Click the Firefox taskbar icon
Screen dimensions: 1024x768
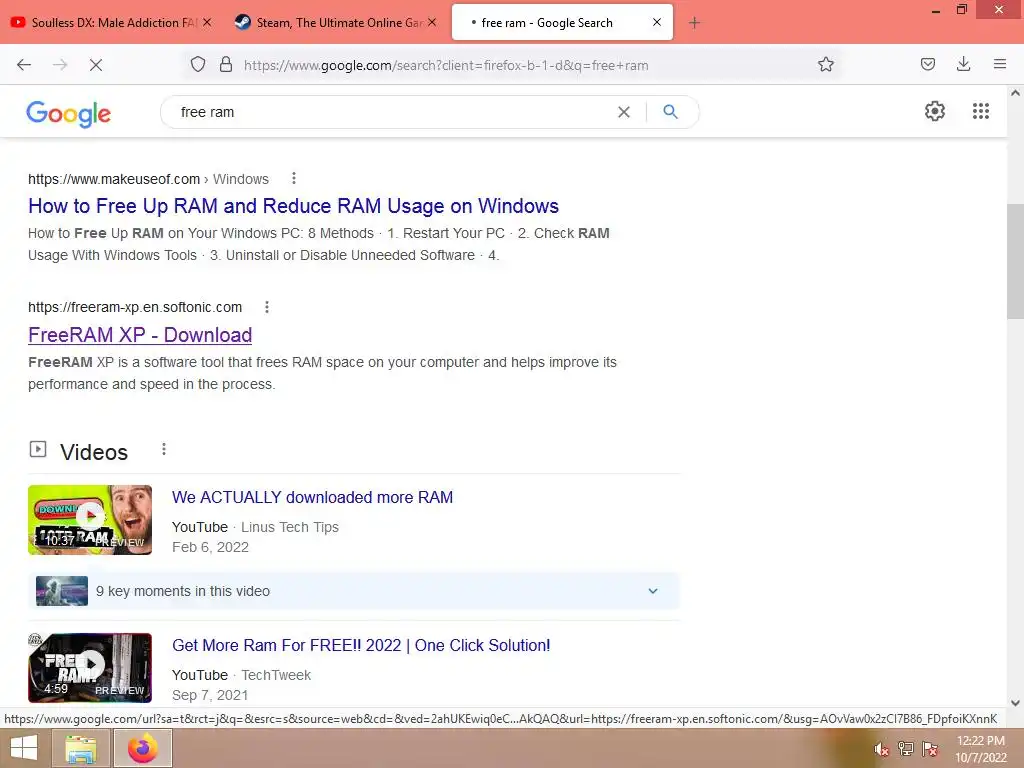(x=143, y=748)
